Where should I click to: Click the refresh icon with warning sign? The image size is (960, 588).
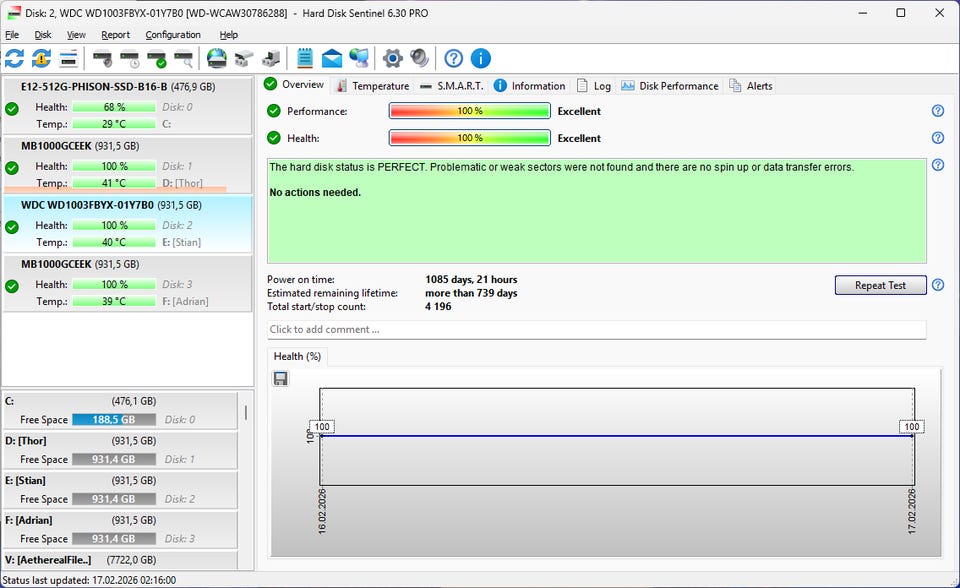41,58
